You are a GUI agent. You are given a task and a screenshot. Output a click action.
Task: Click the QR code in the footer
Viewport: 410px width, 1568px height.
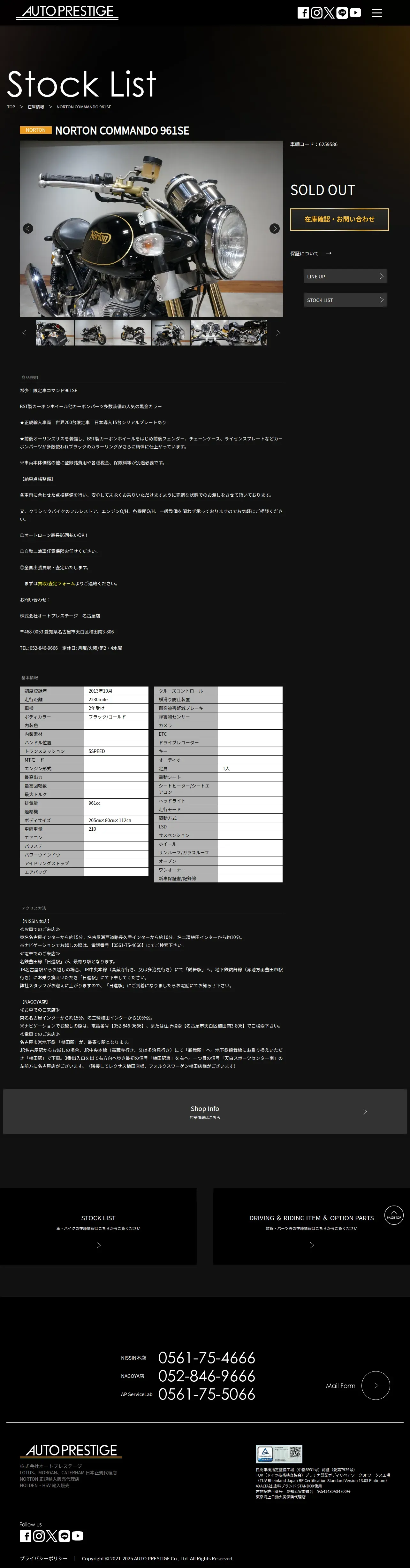pos(295,1453)
